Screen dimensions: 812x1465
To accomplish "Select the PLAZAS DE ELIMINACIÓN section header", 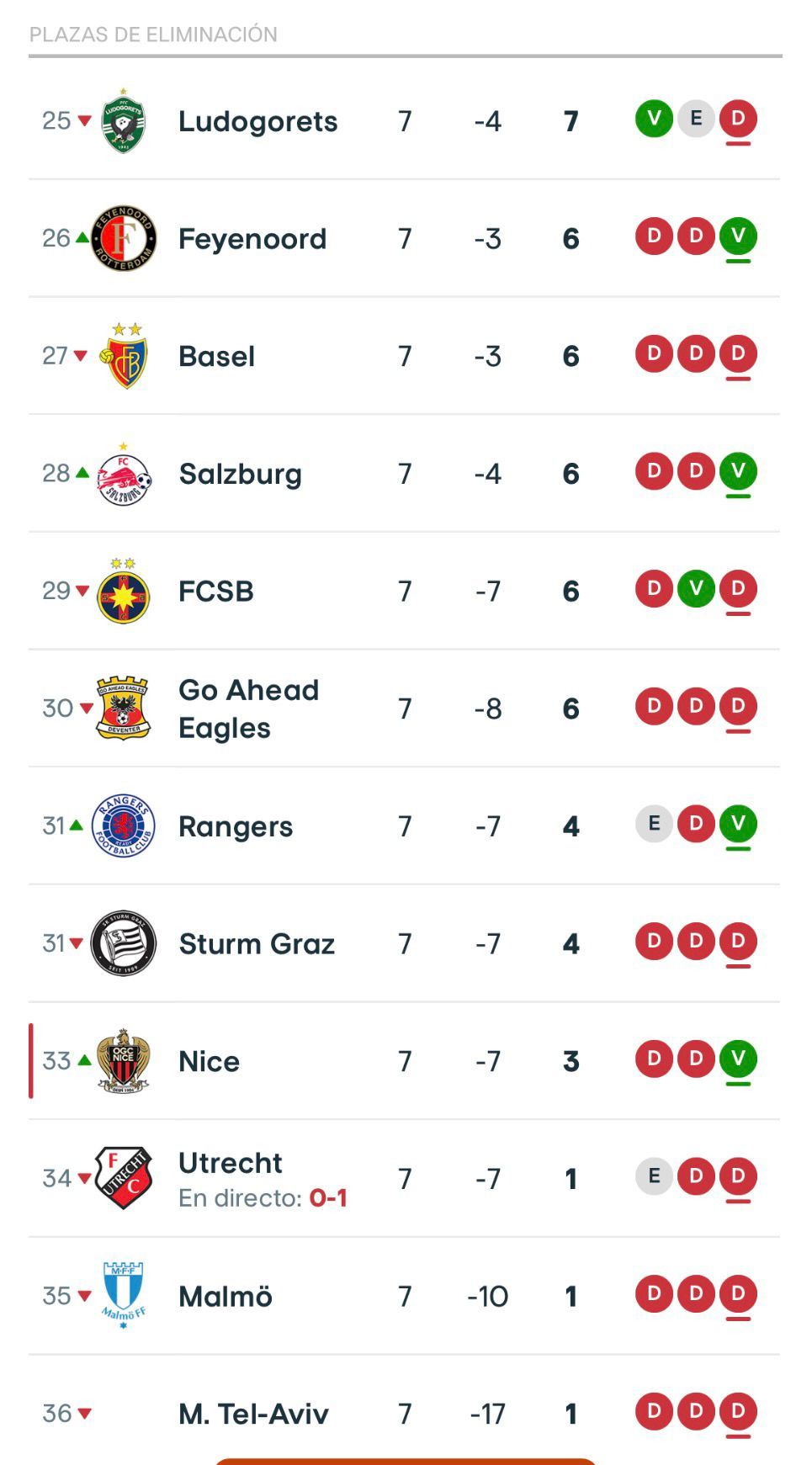I will (x=152, y=35).
